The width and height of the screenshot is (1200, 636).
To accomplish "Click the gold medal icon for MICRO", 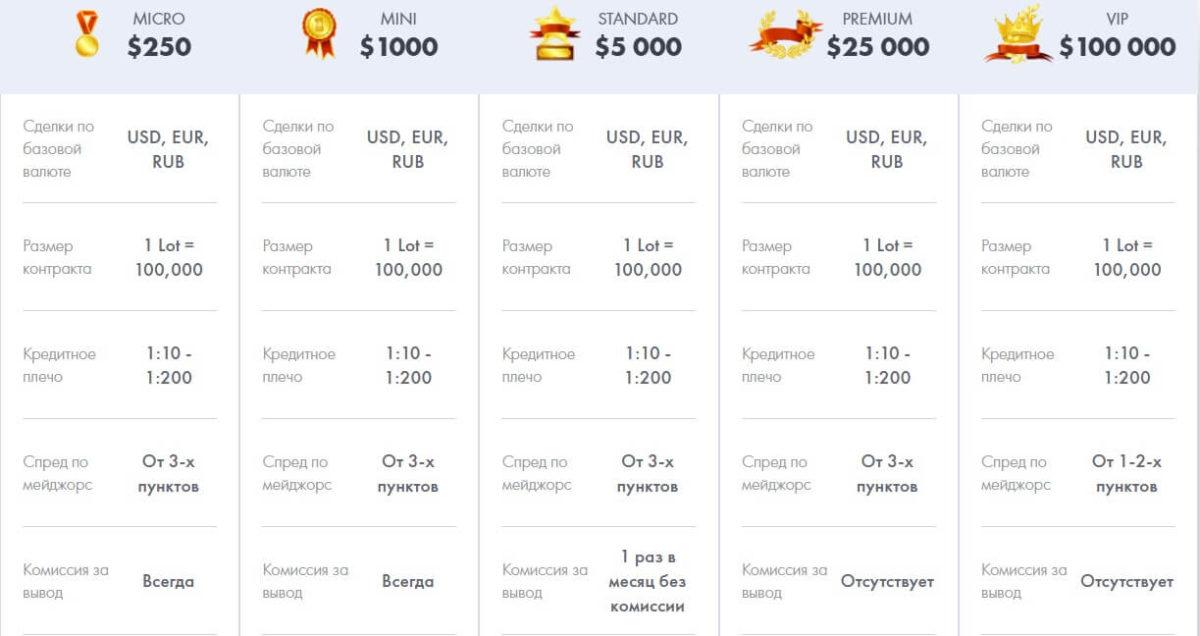I will coord(87,37).
